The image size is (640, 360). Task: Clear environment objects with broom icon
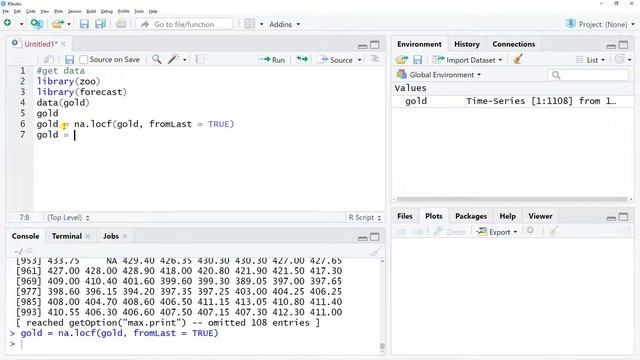point(518,60)
